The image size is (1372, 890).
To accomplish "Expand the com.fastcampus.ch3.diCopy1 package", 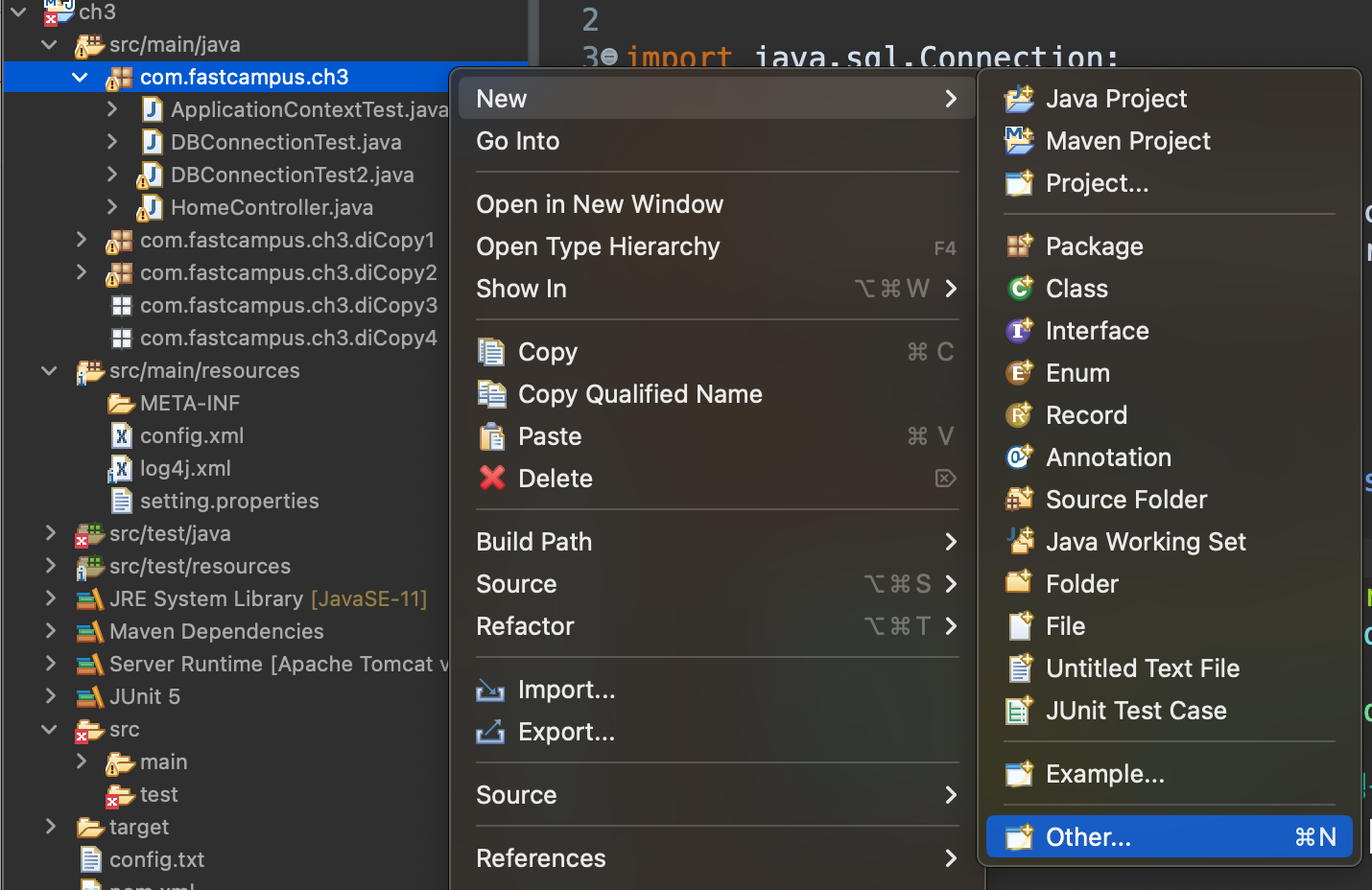I will [x=82, y=240].
